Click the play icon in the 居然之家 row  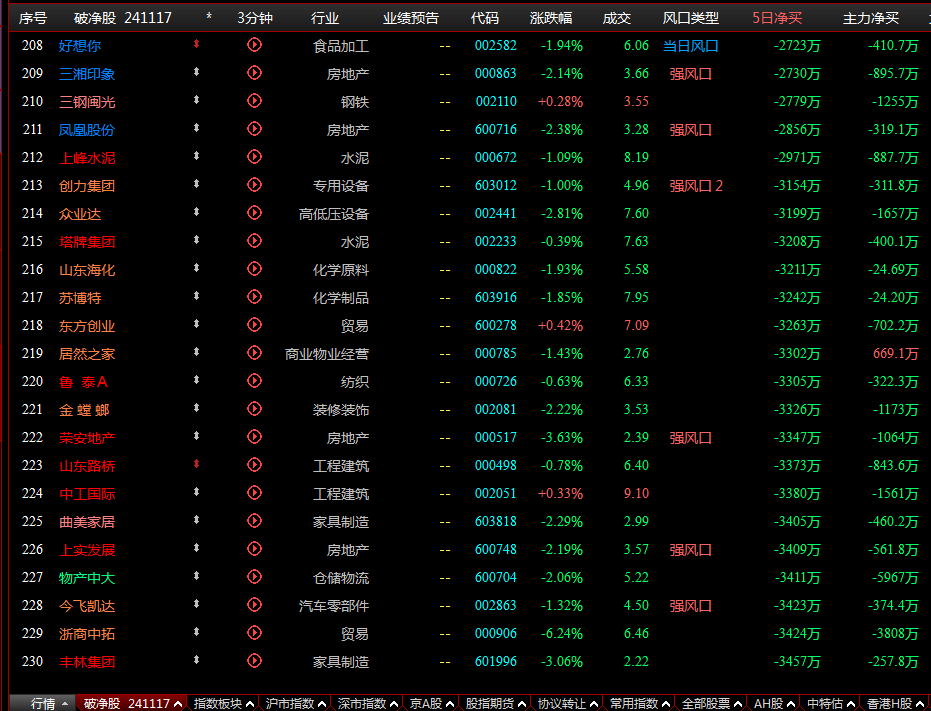[254, 353]
